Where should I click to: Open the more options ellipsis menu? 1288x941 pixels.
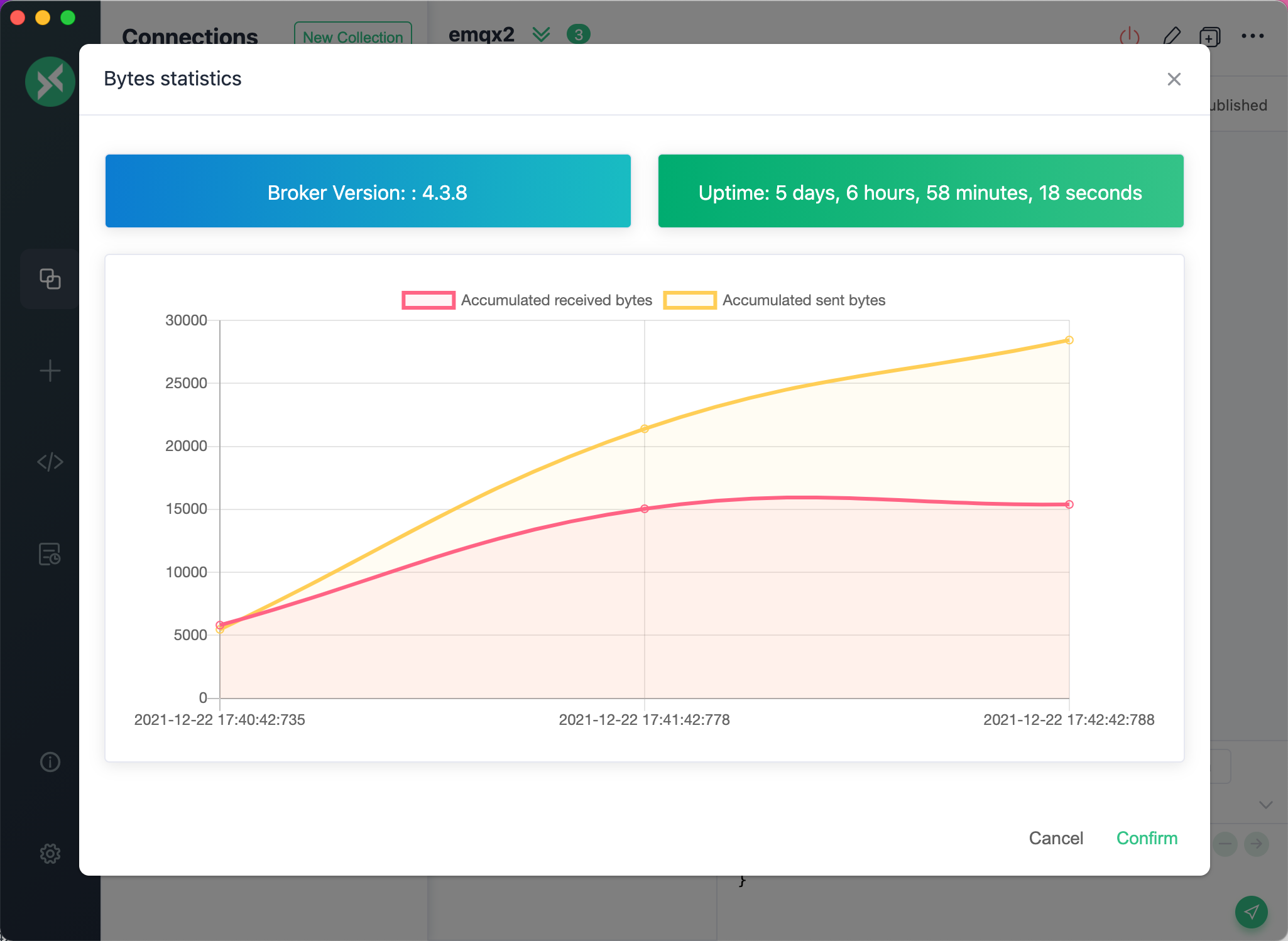click(x=1252, y=36)
